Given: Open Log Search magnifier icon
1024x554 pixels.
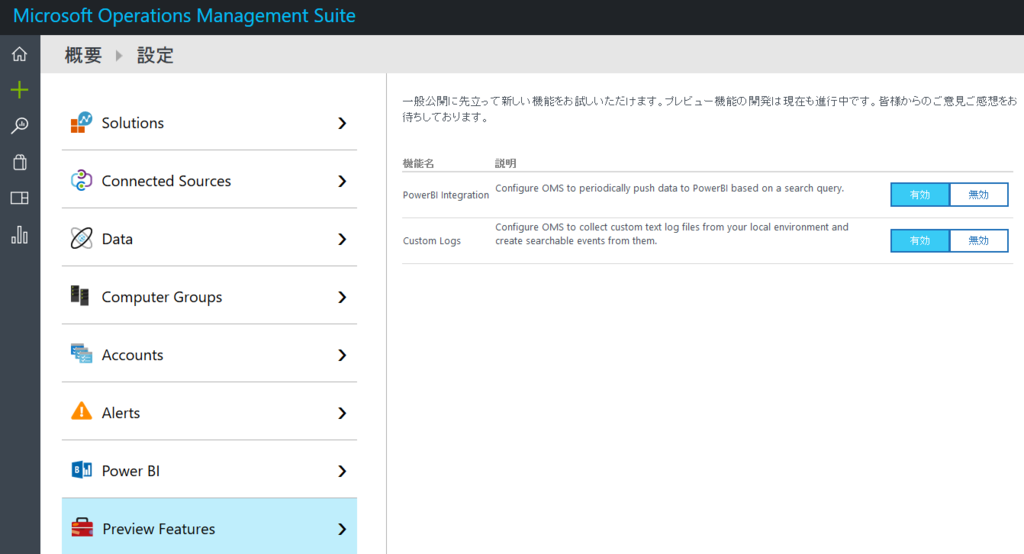Looking at the screenshot, I should point(20,125).
